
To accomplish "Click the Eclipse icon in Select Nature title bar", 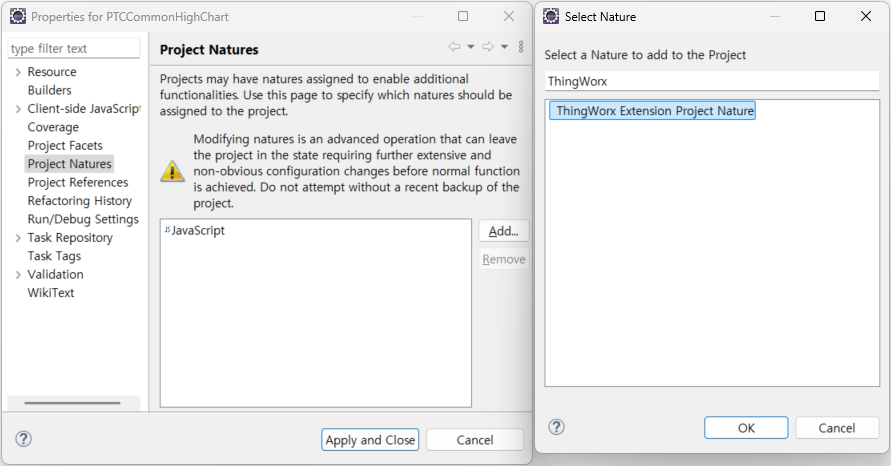I will 551,17.
